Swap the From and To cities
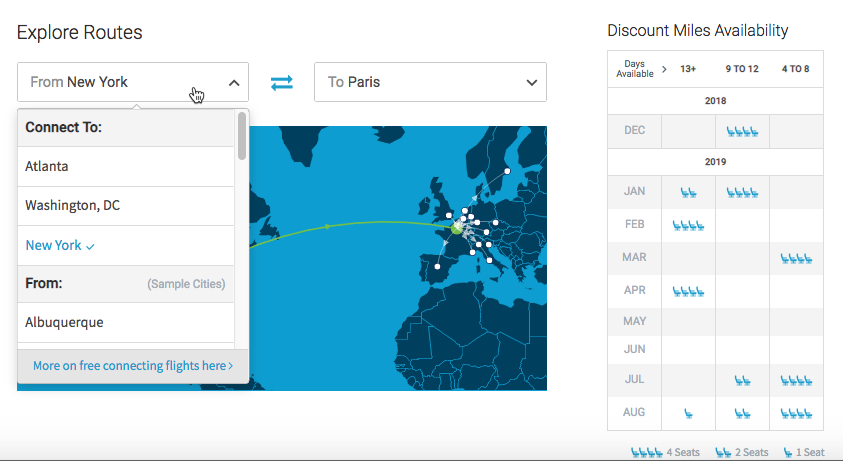 point(282,82)
